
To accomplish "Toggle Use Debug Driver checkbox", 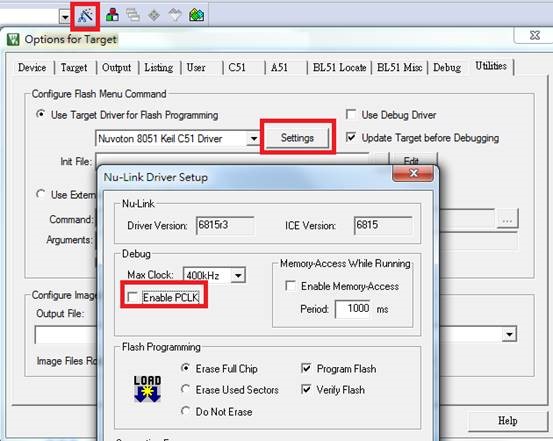I will [351, 114].
